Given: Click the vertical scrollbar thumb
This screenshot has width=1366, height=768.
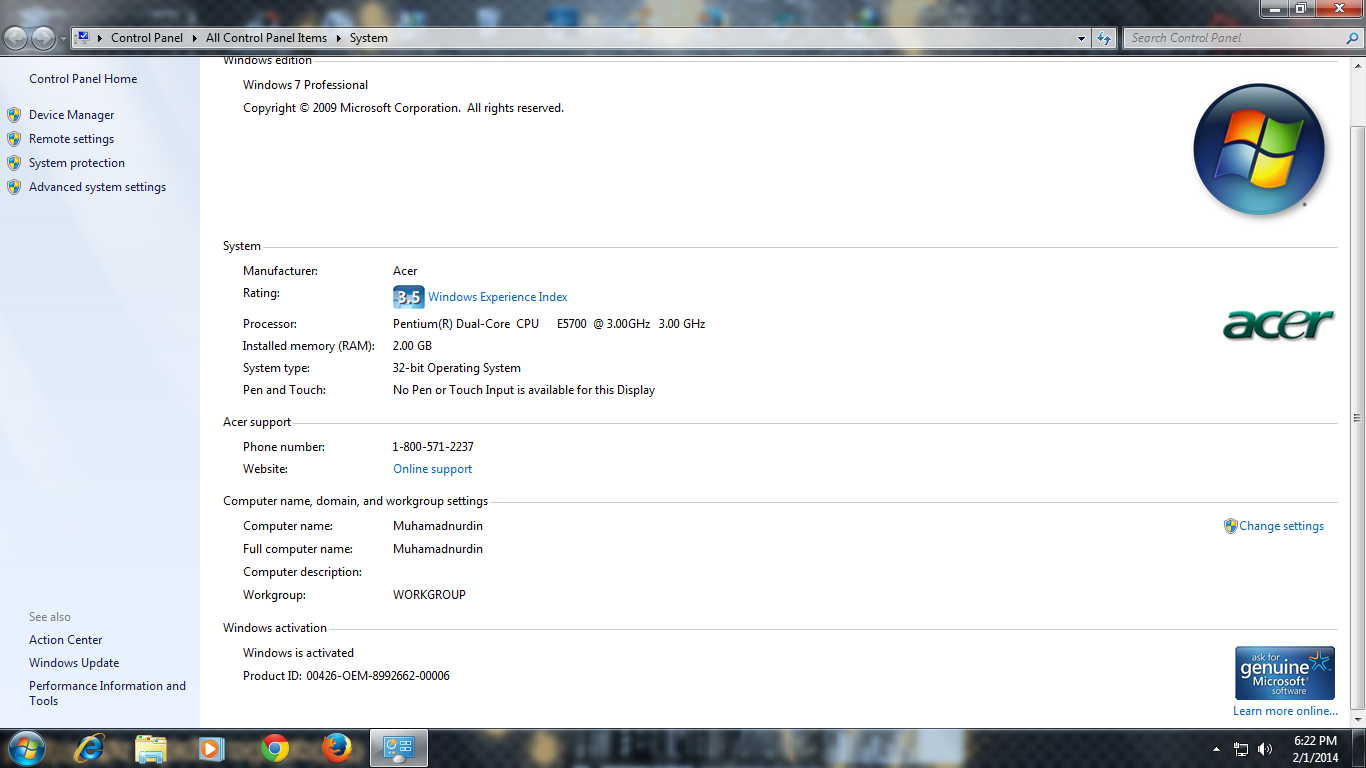Looking at the screenshot, I should point(1357,417).
